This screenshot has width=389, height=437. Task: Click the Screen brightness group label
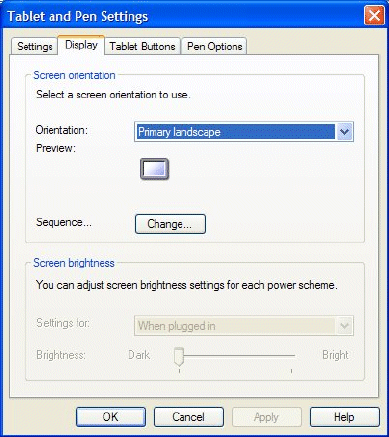pos(74,263)
